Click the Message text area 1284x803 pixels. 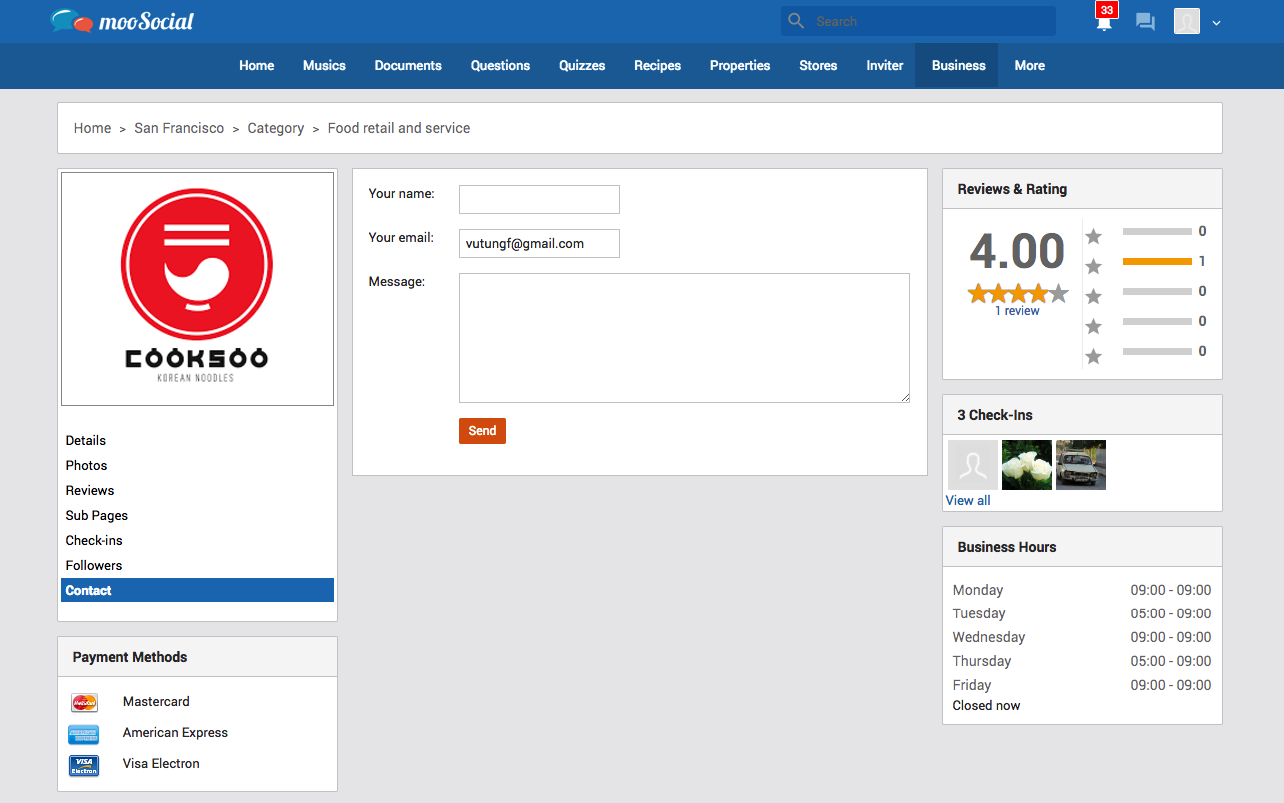(684, 338)
